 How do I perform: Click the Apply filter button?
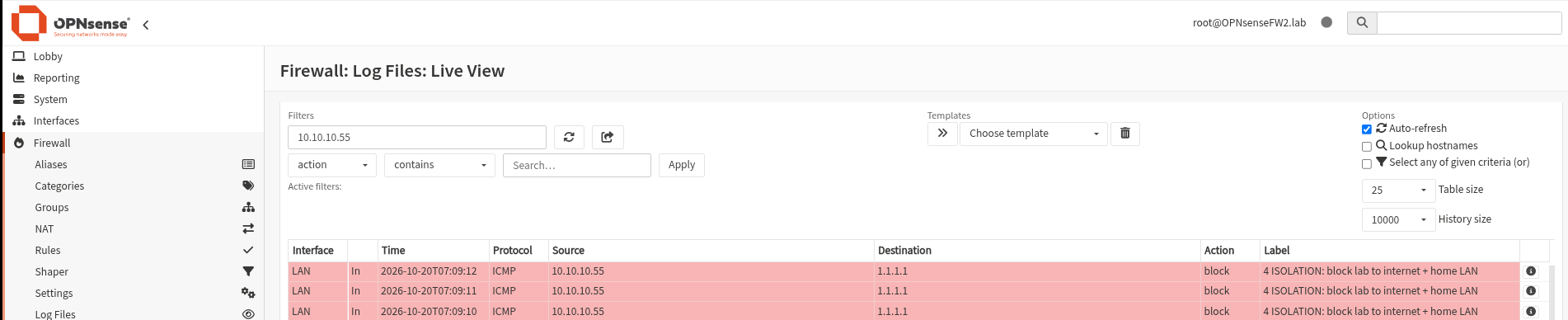[682, 165]
